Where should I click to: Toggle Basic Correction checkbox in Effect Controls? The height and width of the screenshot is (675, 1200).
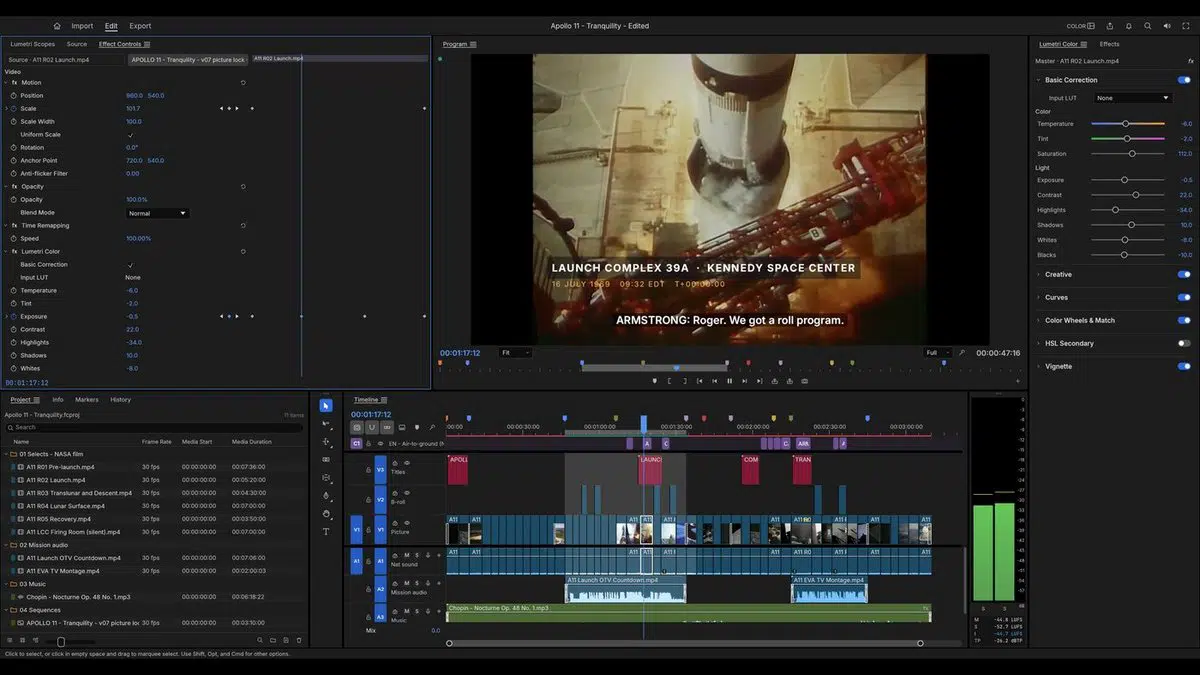130,265
